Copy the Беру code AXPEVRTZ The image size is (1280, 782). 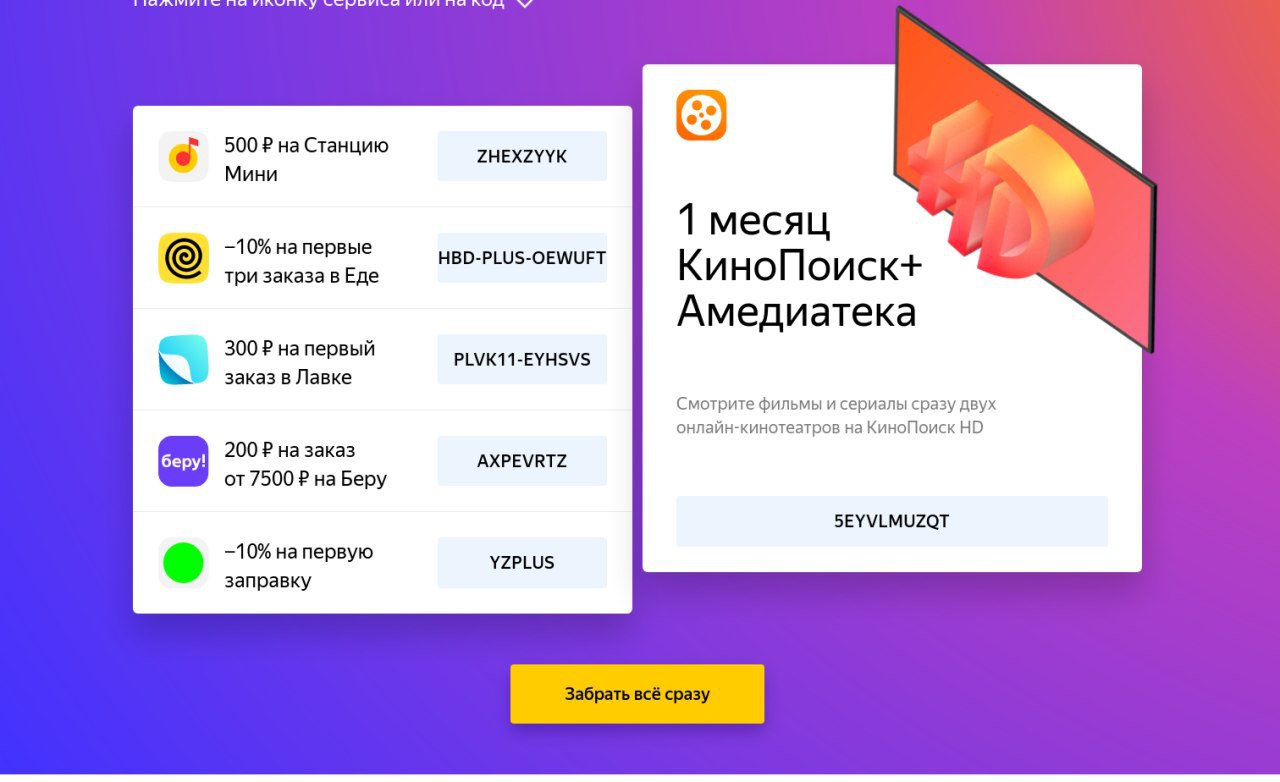(522, 461)
